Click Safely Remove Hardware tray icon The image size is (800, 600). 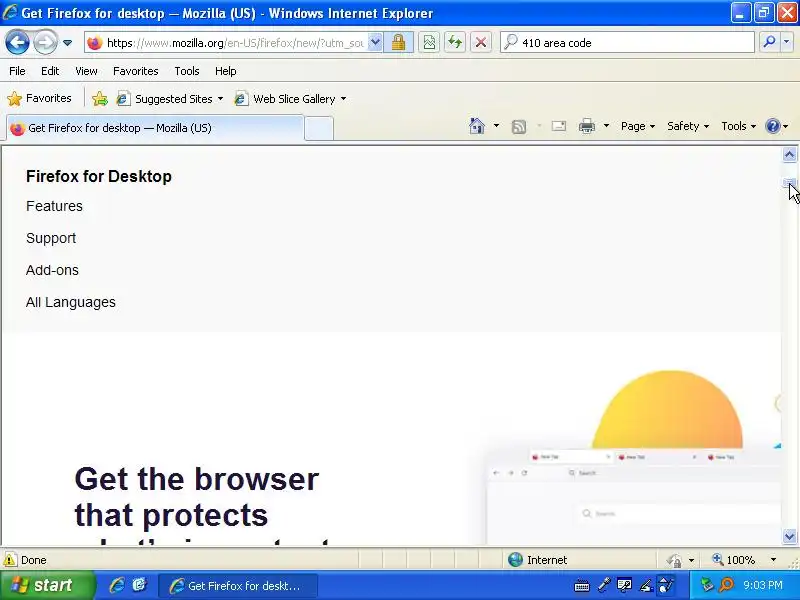point(707,585)
